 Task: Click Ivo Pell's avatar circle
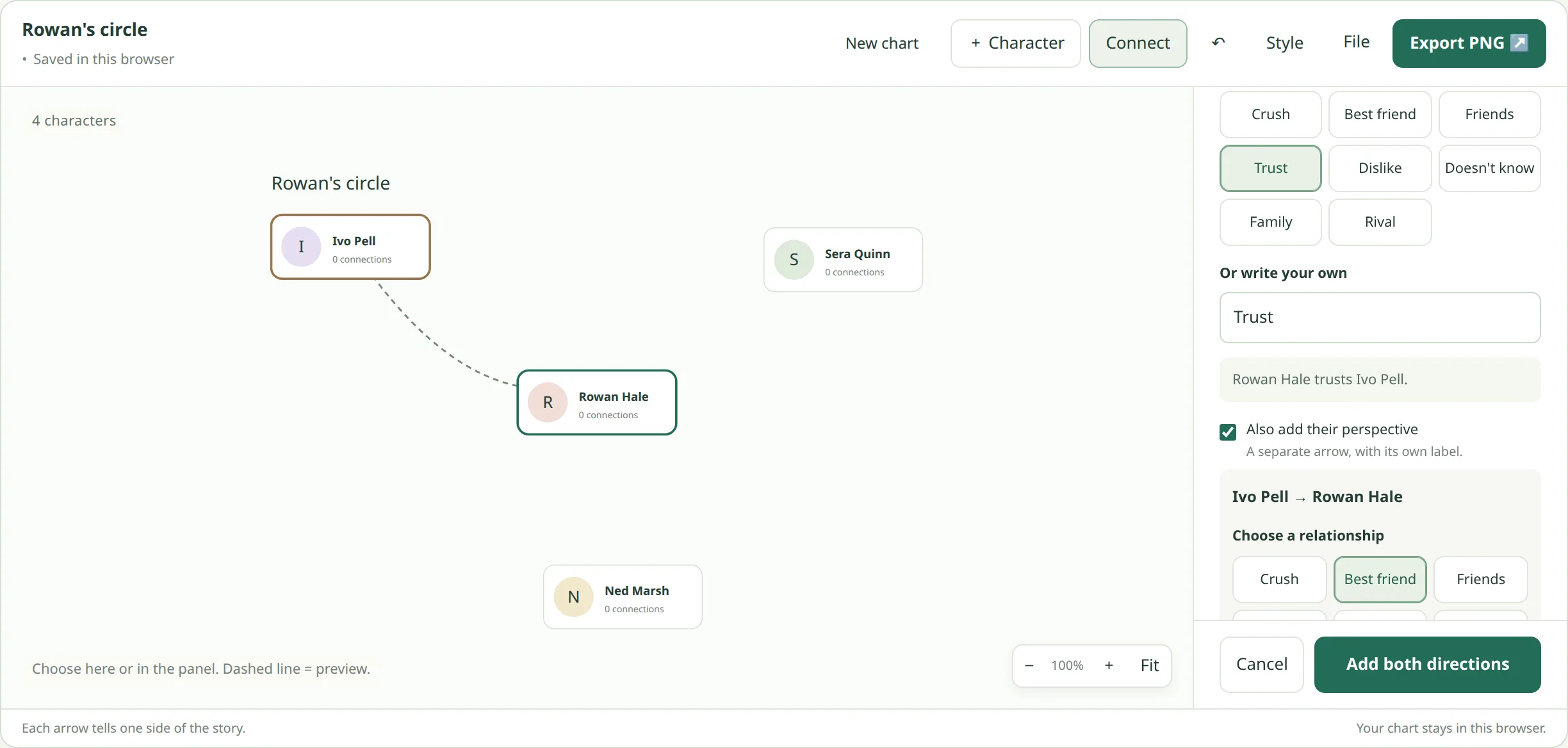pyautogui.click(x=301, y=247)
